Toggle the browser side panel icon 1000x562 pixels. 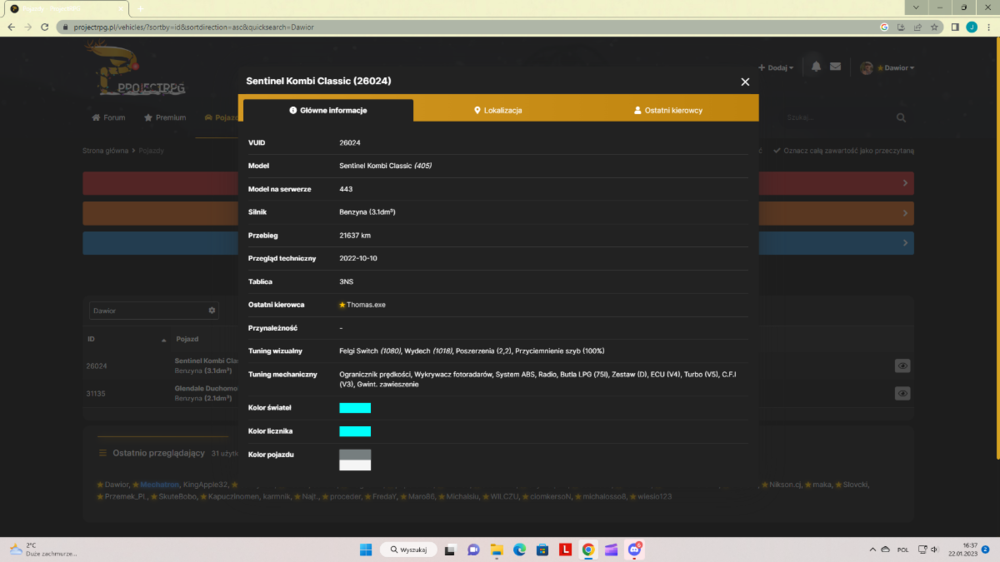pos(955,27)
